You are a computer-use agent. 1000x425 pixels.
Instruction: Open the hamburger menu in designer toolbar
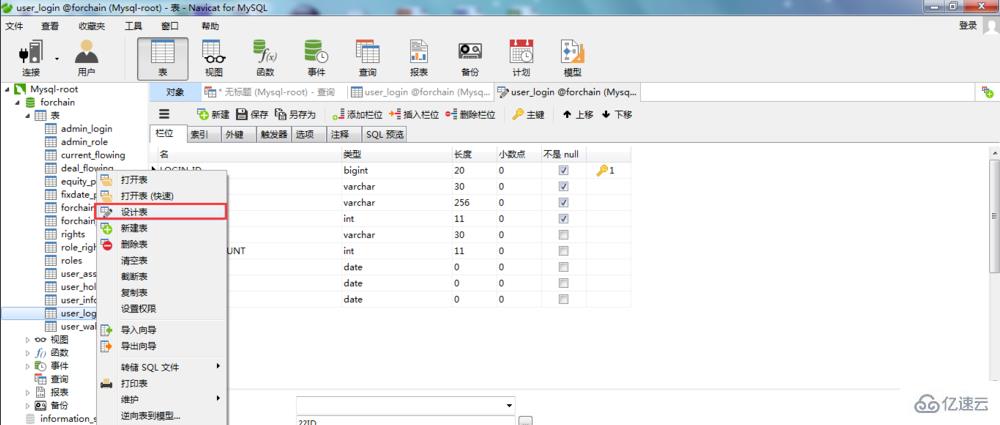164,114
